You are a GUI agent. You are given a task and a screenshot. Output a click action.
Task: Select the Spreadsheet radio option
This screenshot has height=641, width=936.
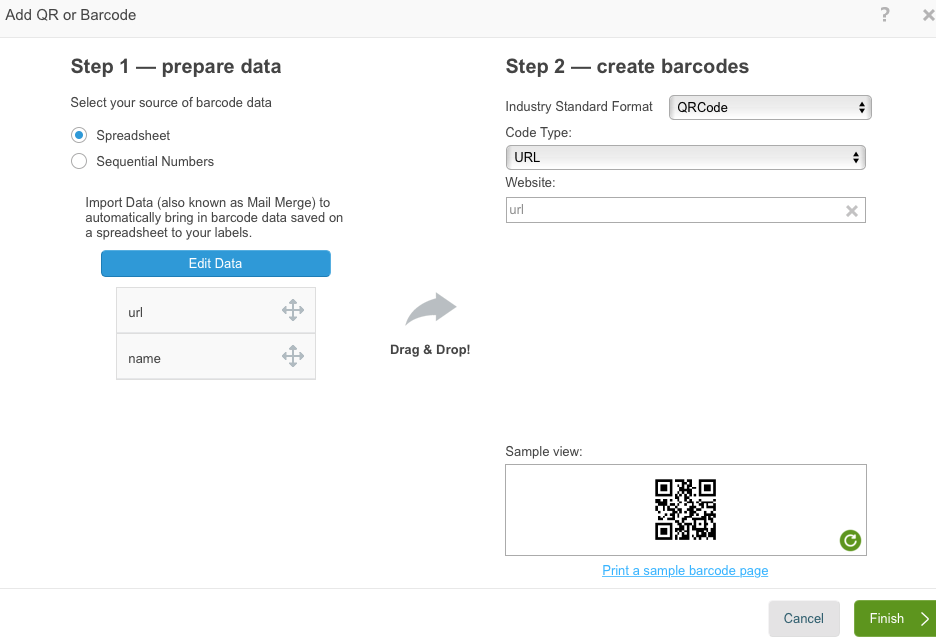tap(79, 135)
